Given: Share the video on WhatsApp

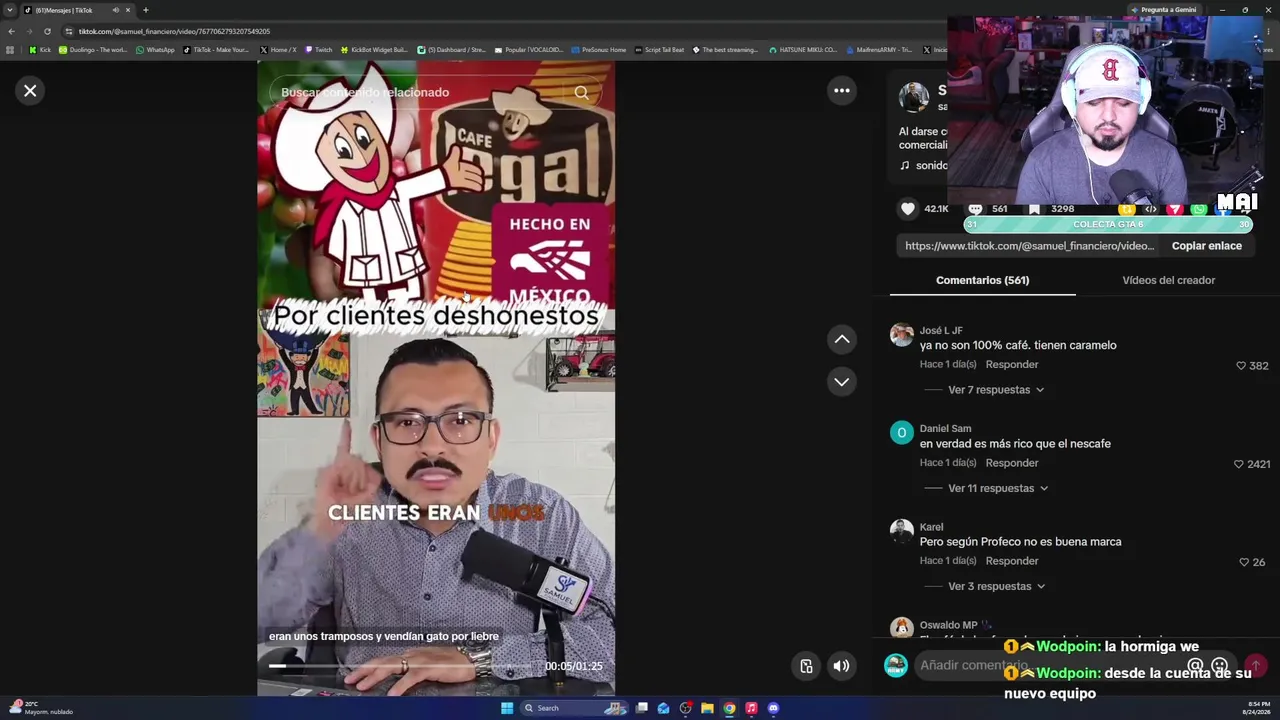Looking at the screenshot, I should 1199,209.
